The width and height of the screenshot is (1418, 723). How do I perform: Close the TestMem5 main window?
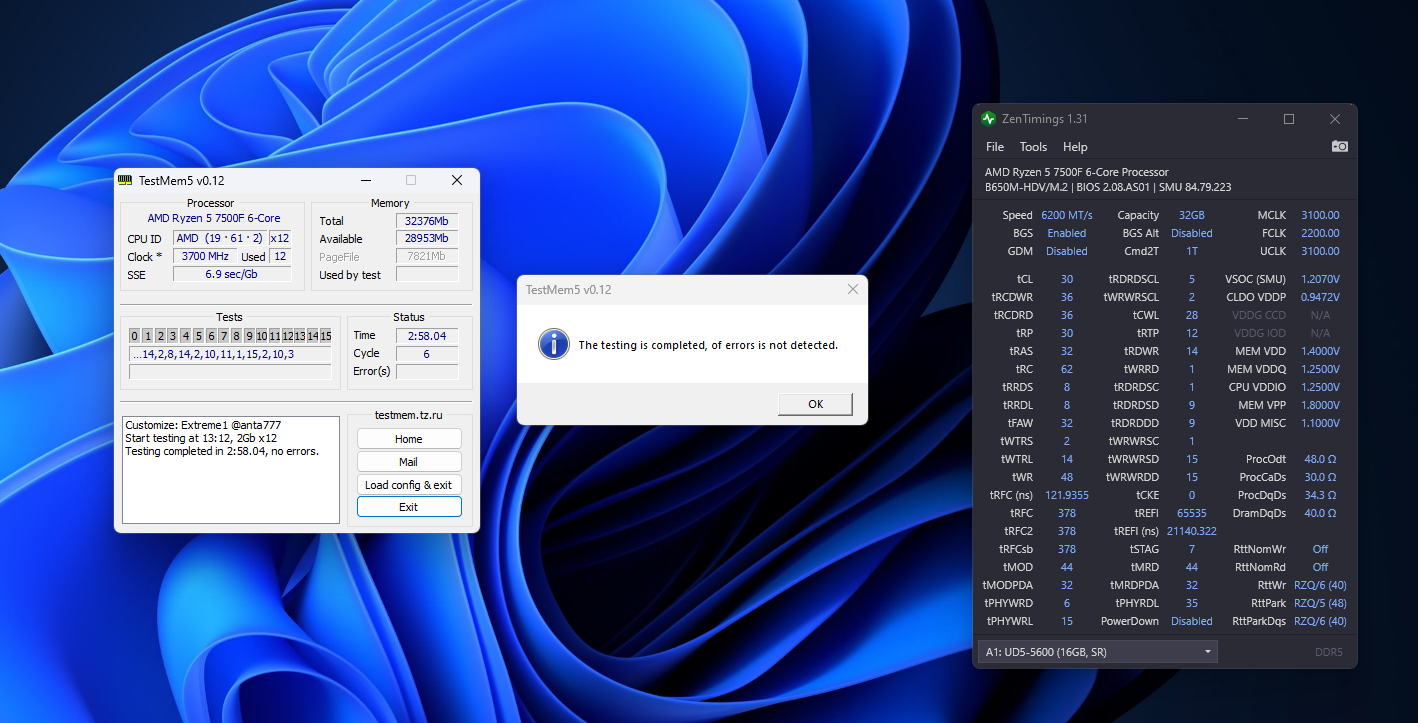457,180
